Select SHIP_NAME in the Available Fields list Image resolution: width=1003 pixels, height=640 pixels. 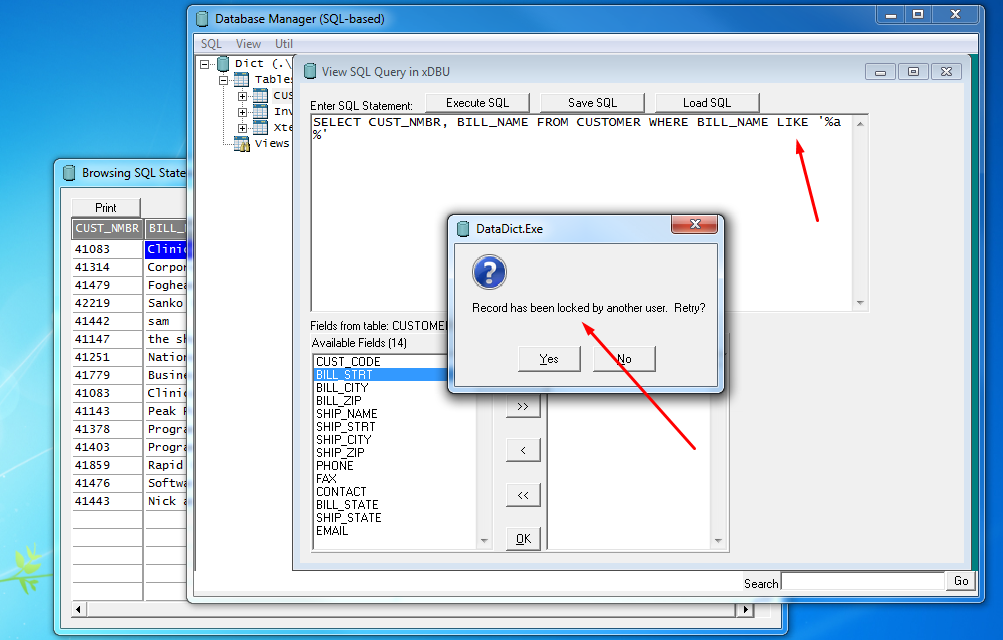(x=346, y=414)
